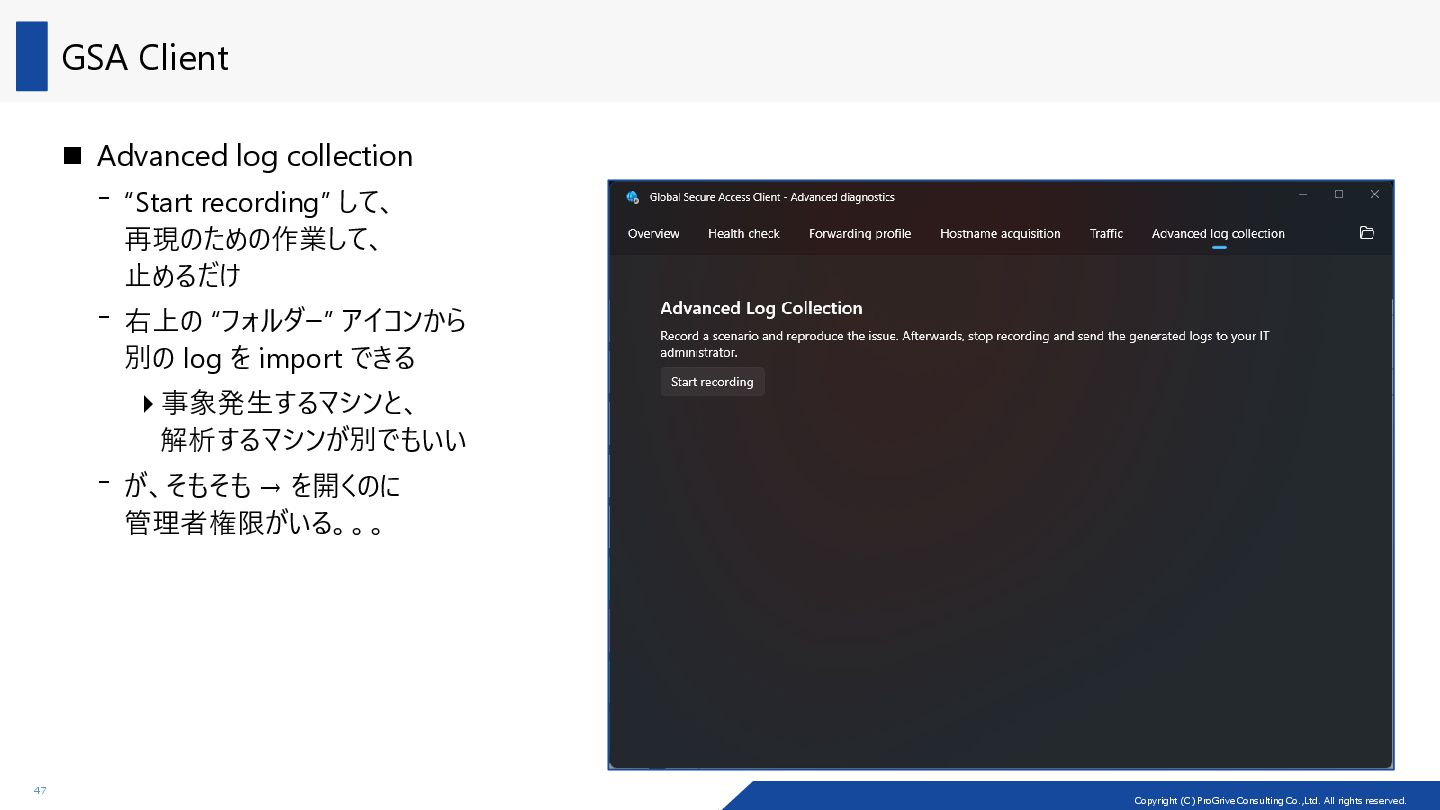Click the Advanced Log Collection heading

click(x=761, y=308)
